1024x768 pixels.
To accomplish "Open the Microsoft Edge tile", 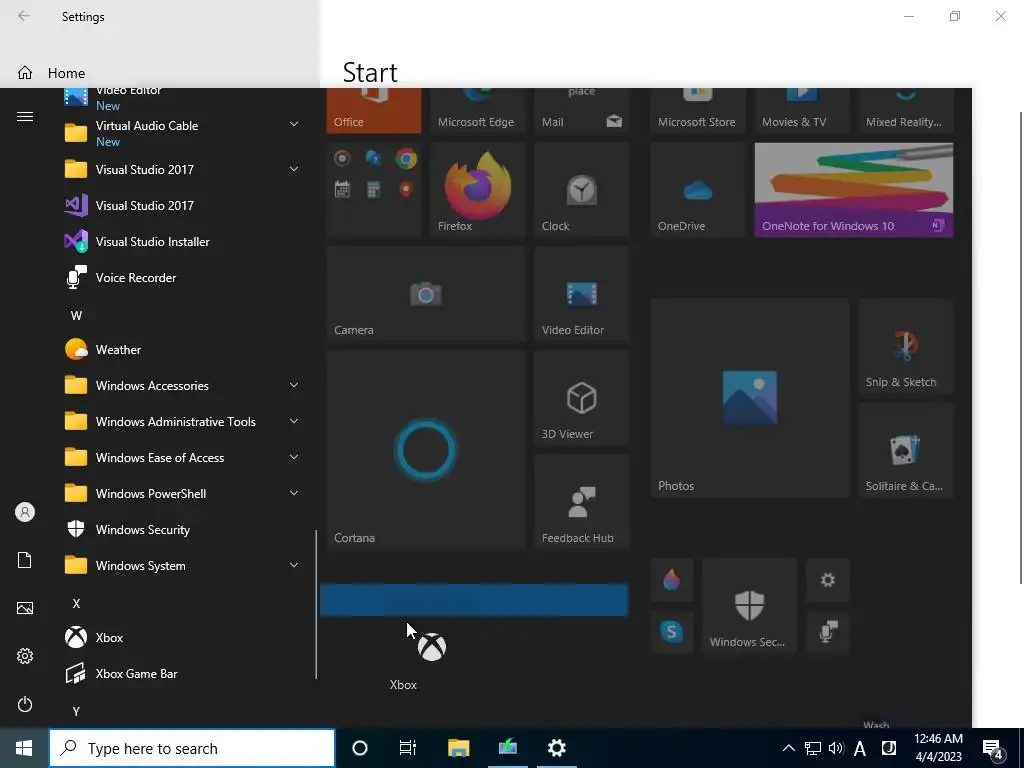I will click(477, 111).
